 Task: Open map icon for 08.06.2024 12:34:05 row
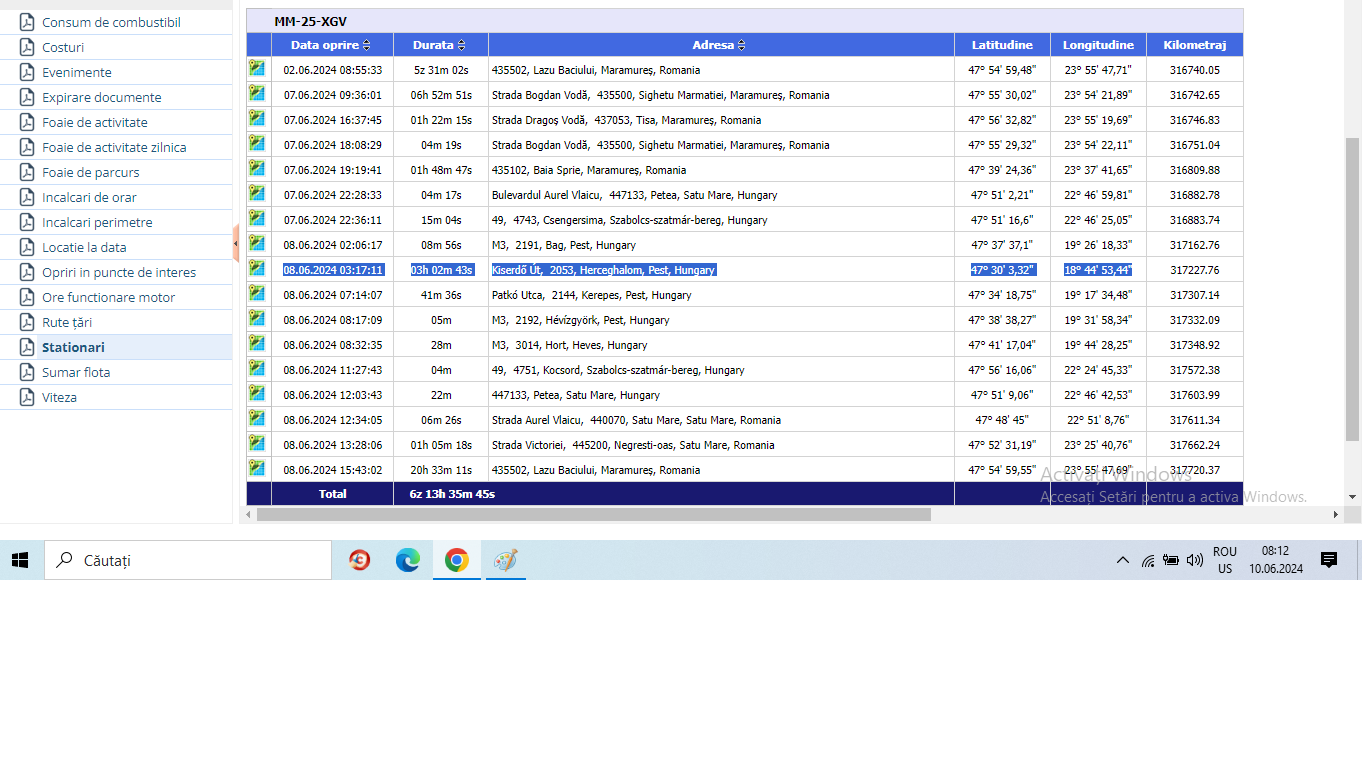(x=258, y=418)
